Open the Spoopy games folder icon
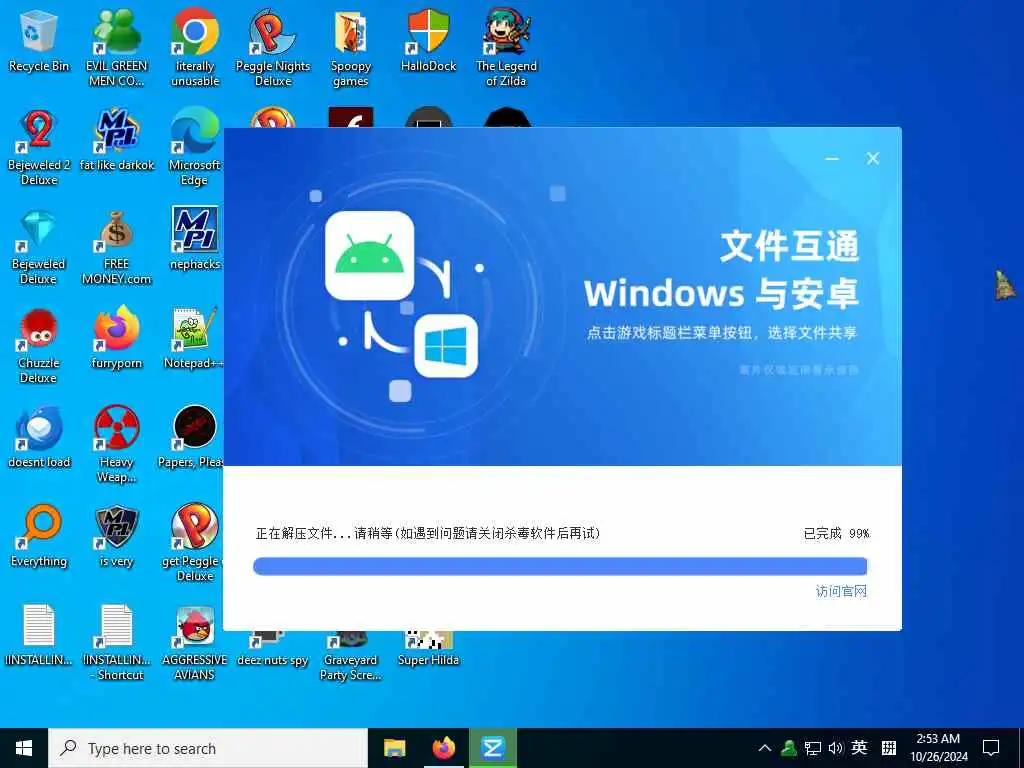This screenshot has height=768, width=1024. [x=351, y=48]
